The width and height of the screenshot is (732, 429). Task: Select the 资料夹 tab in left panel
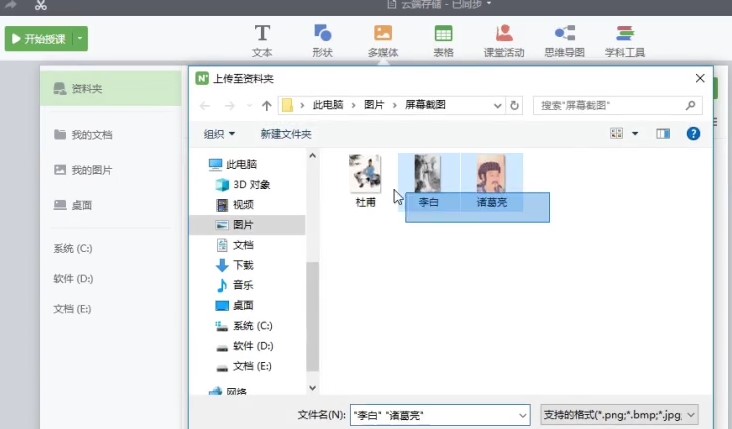click(111, 88)
